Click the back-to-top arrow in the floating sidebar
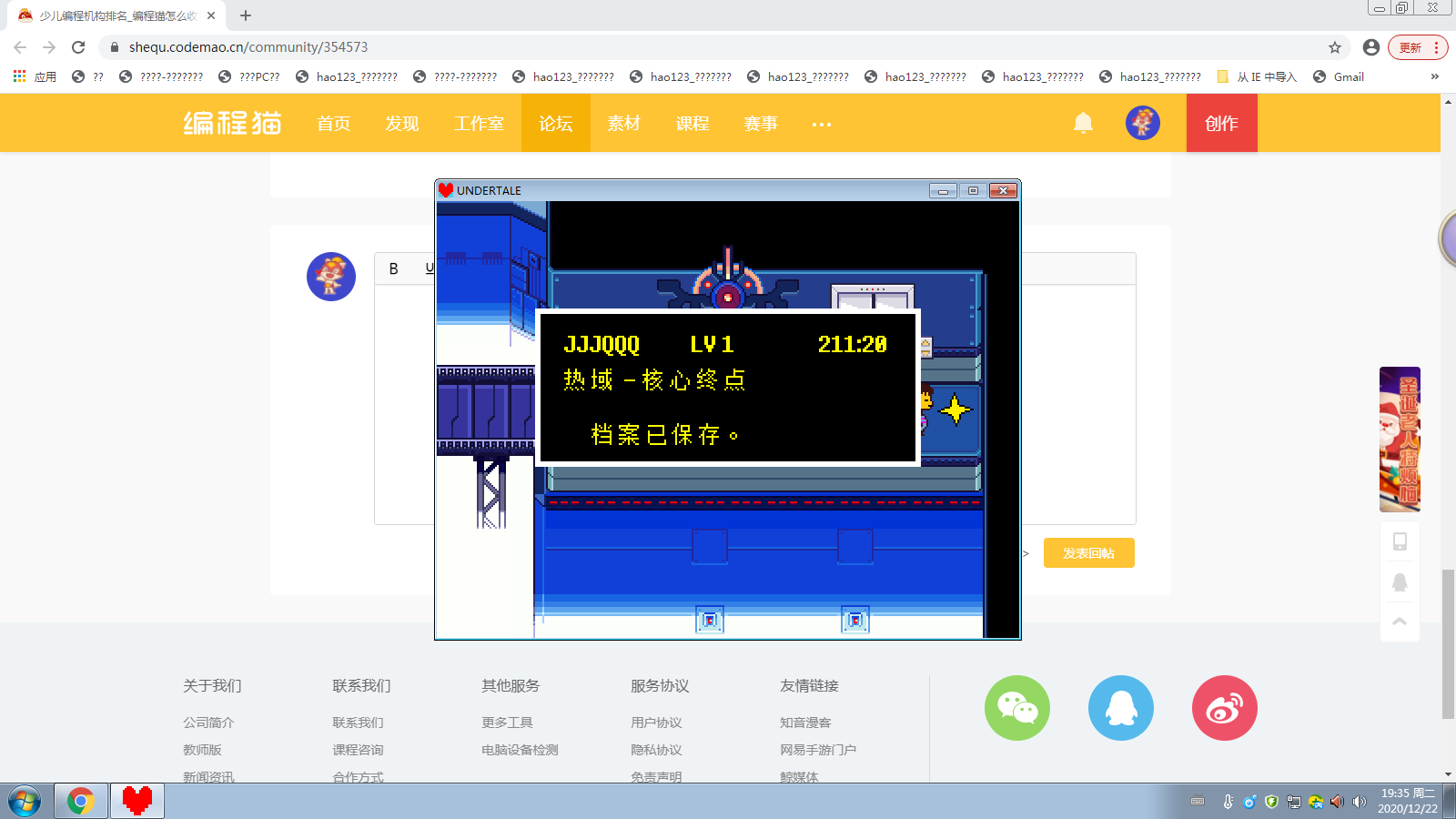The width and height of the screenshot is (1456, 819). click(1400, 622)
